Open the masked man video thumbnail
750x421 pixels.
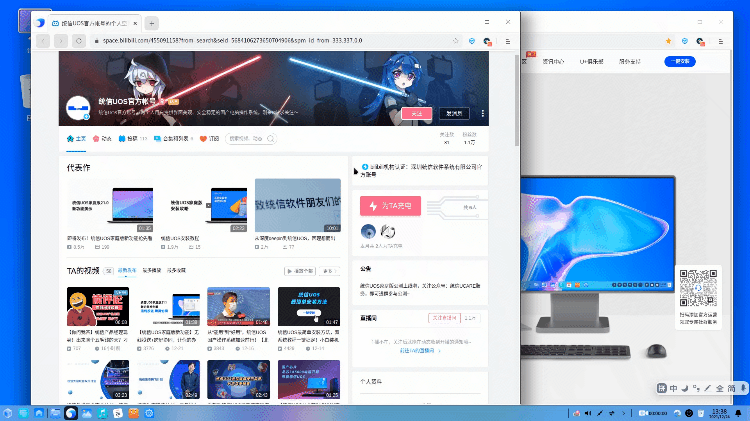[x=238, y=307]
